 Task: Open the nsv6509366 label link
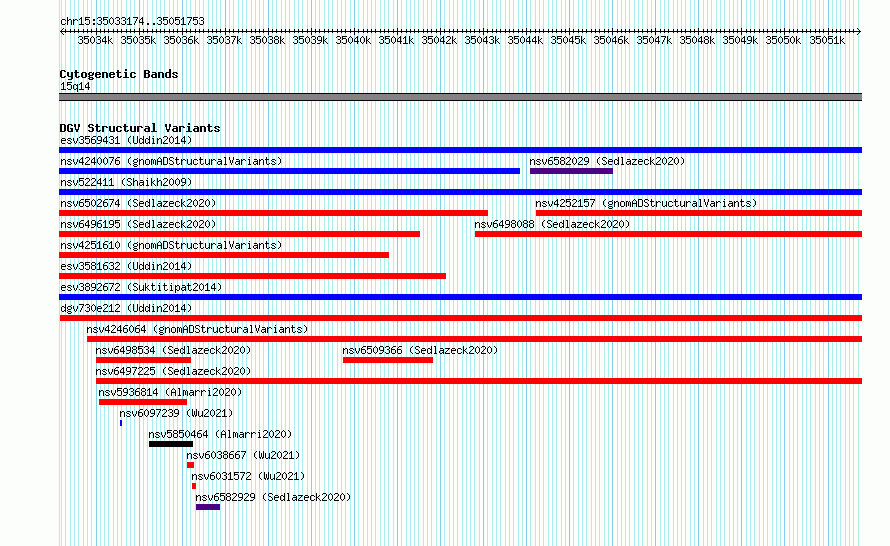(x=420, y=350)
